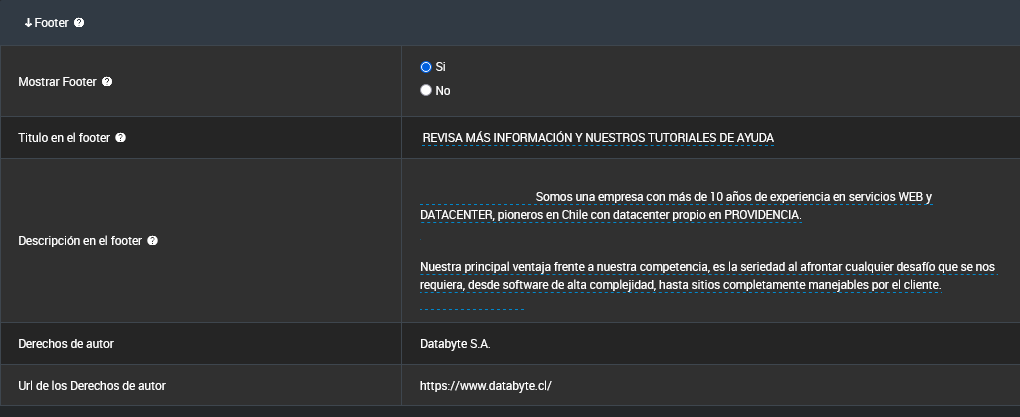Open help tooltip for Mostrar Footer
Image resolution: width=1020 pixels, height=417 pixels.
click(x=107, y=82)
